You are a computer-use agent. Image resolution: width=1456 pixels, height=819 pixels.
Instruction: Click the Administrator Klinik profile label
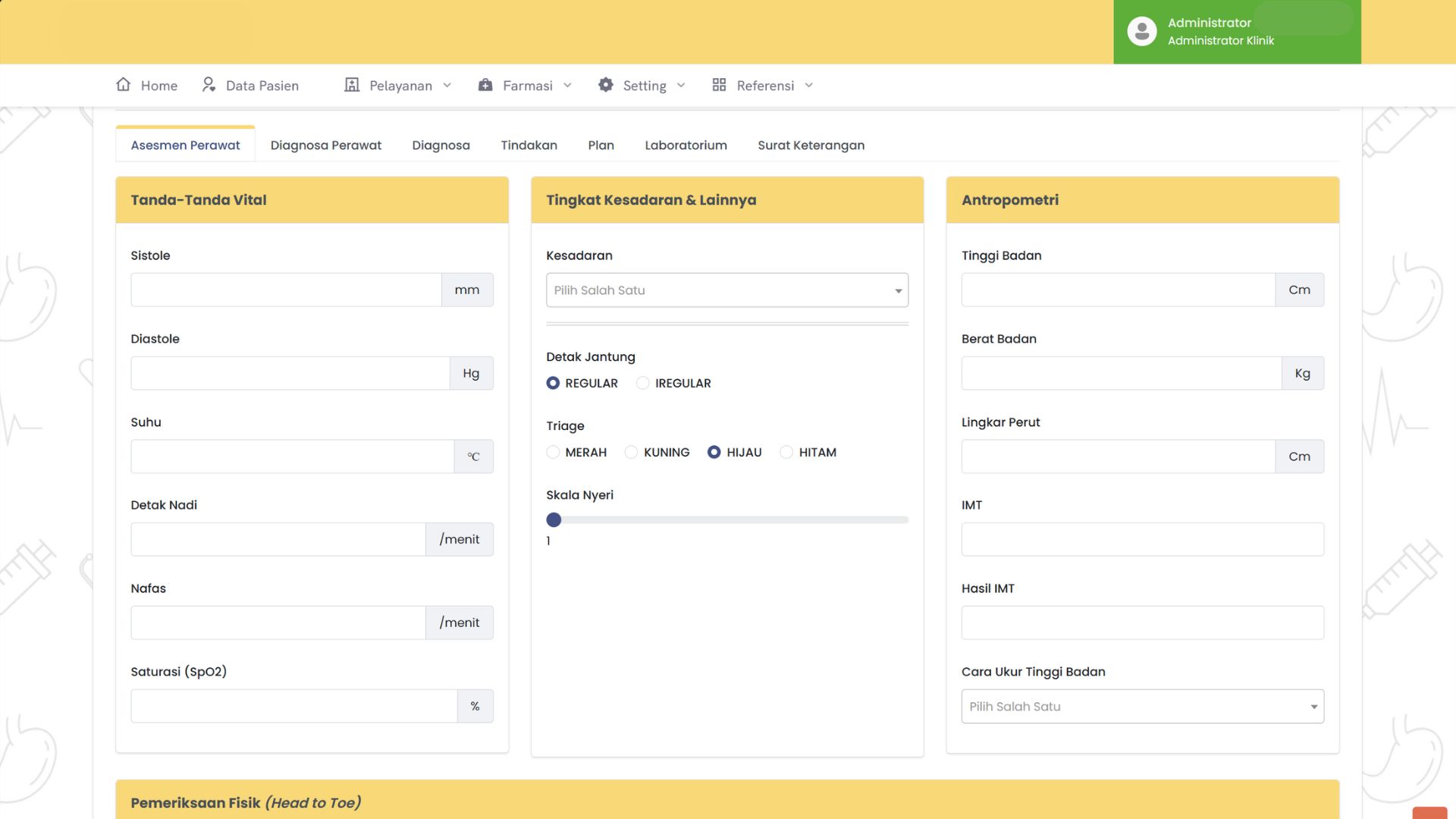point(1220,41)
